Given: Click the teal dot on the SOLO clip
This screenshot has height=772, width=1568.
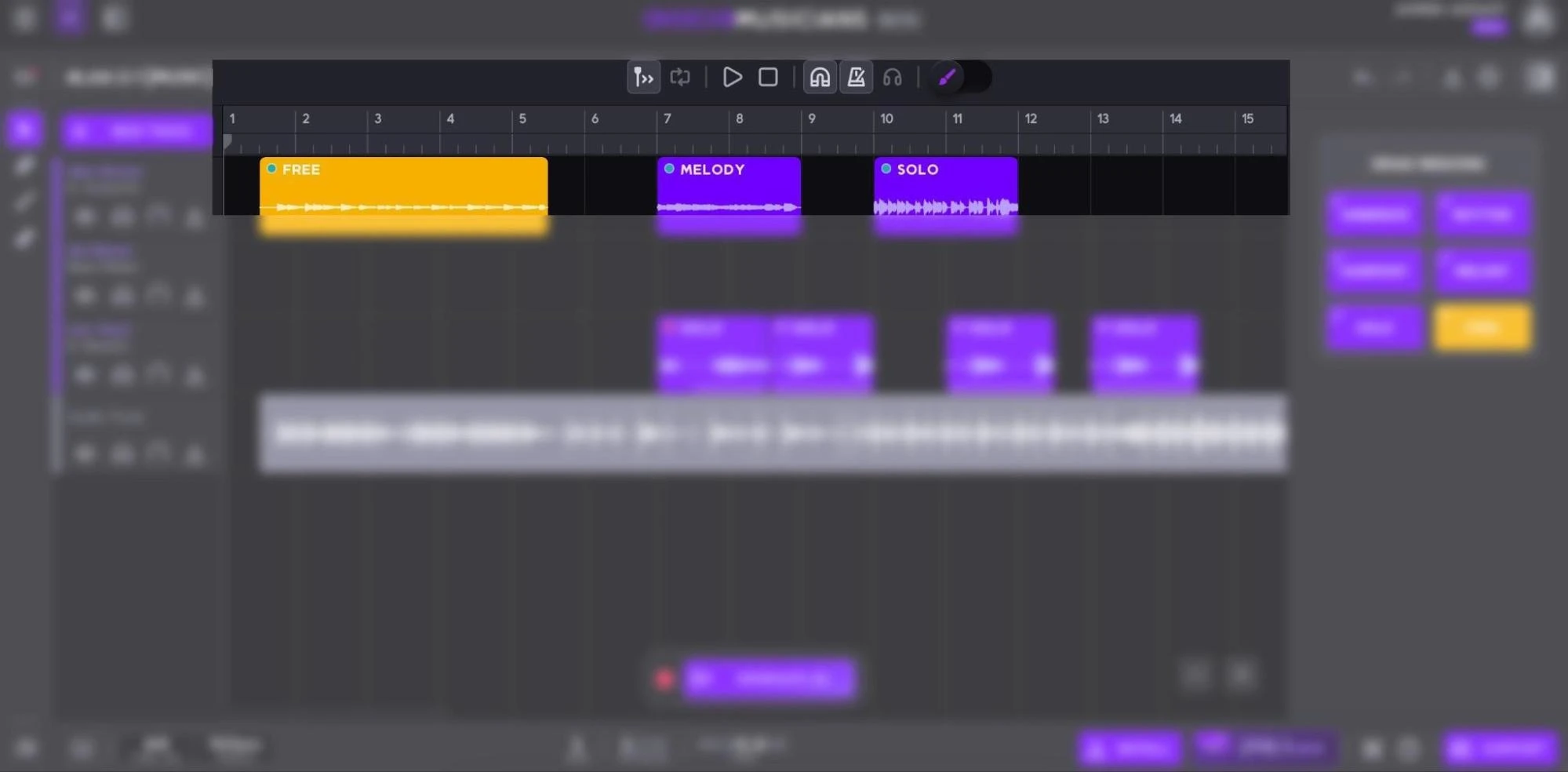Looking at the screenshot, I should click(886, 169).
